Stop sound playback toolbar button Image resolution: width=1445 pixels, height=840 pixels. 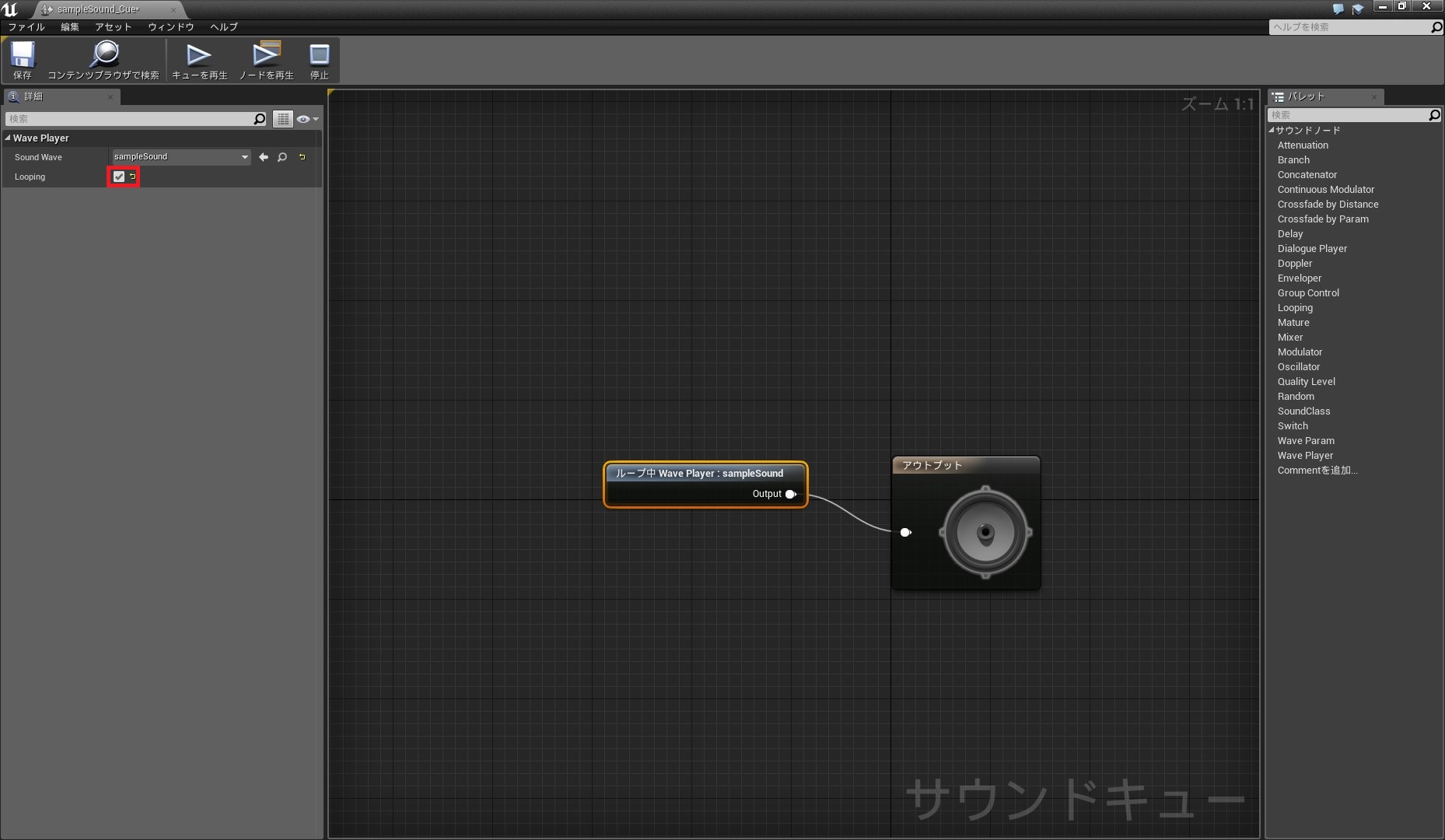coord(320,61)
